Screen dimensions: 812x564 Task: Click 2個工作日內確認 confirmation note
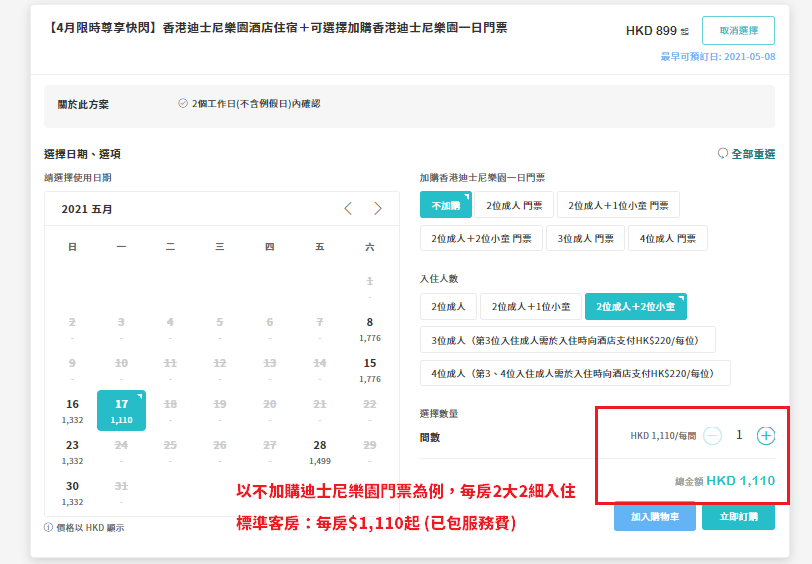coord(256,104)
